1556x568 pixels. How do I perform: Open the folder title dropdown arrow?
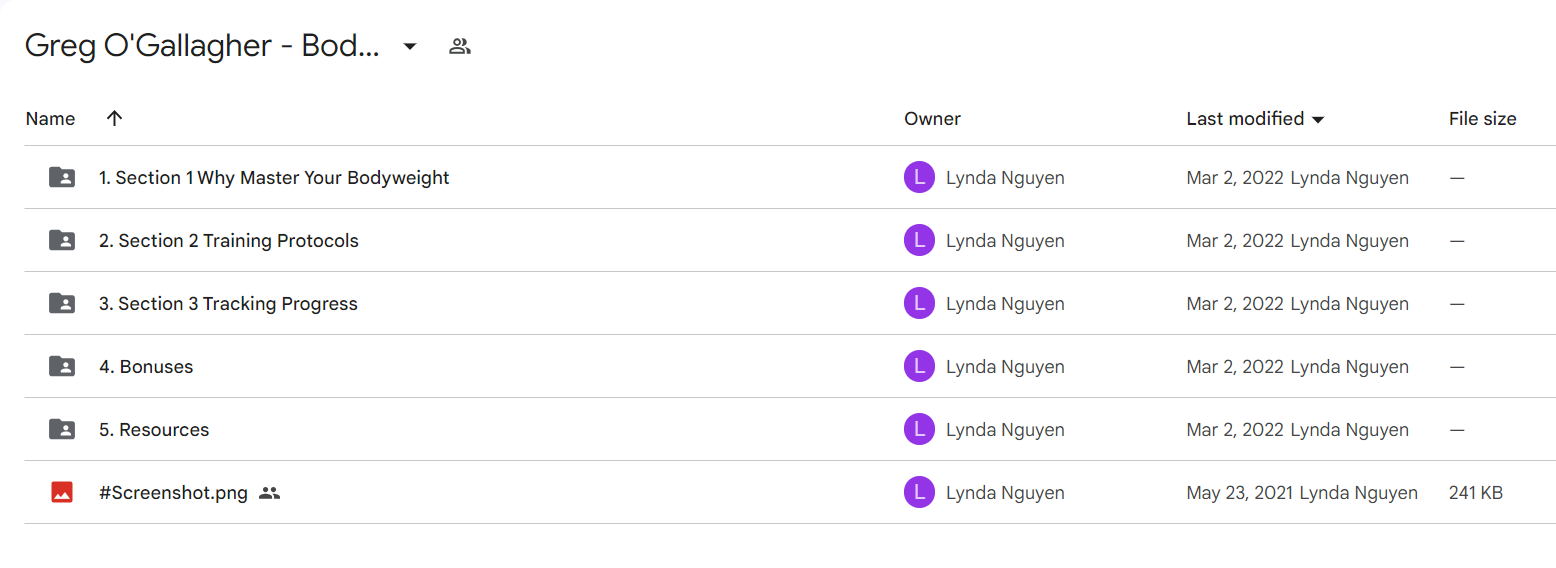tap(409, 46)
